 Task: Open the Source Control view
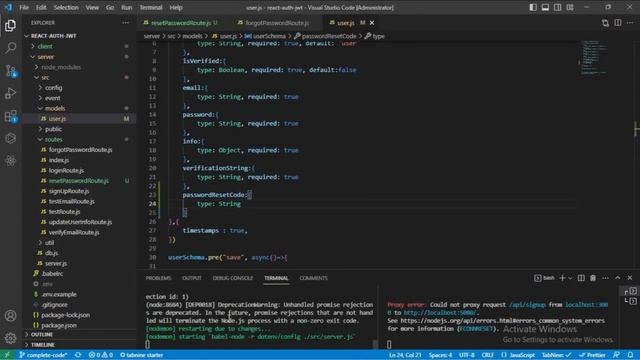click(11, 71)
